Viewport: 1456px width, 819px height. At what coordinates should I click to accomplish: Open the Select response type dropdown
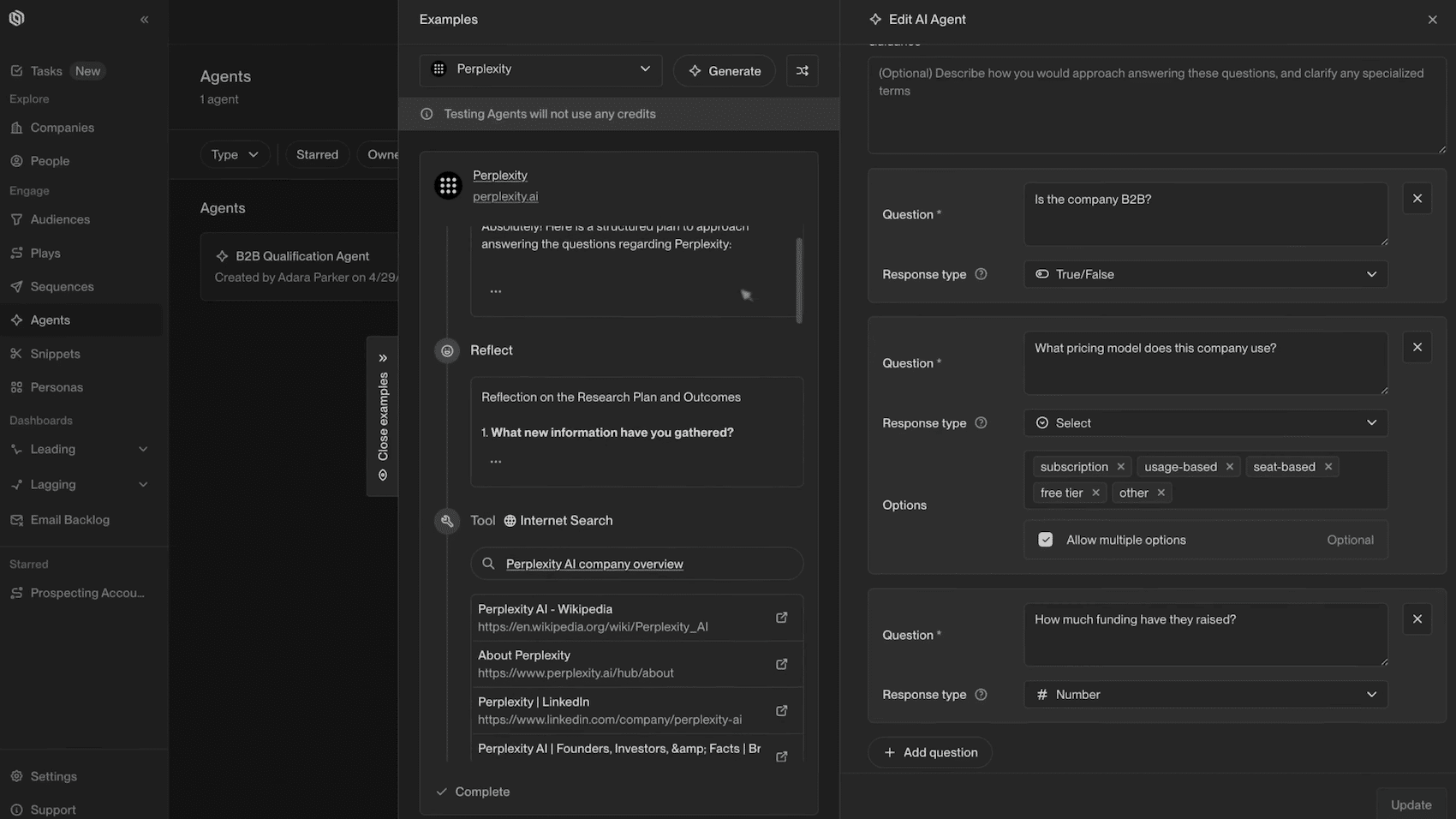click(1206, 423)
